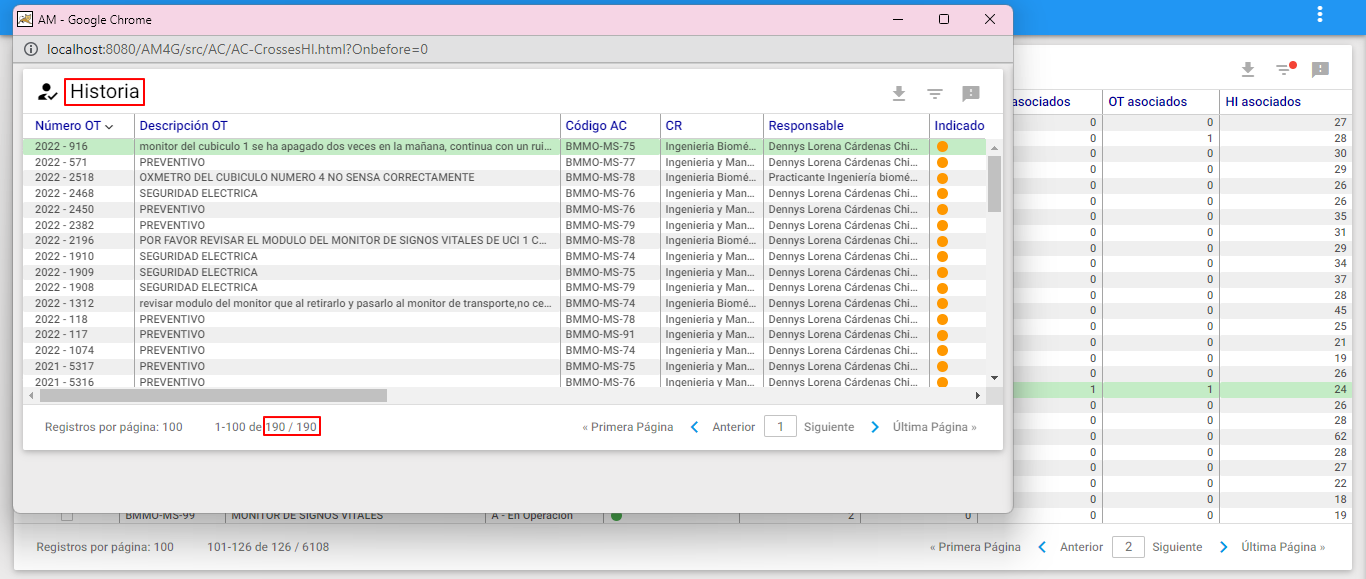This screenshot has height=579, width=1366.
Task: Click the down arrow of the vertical scrollbar
Action: pyautogui.click(x=994, y=378)
